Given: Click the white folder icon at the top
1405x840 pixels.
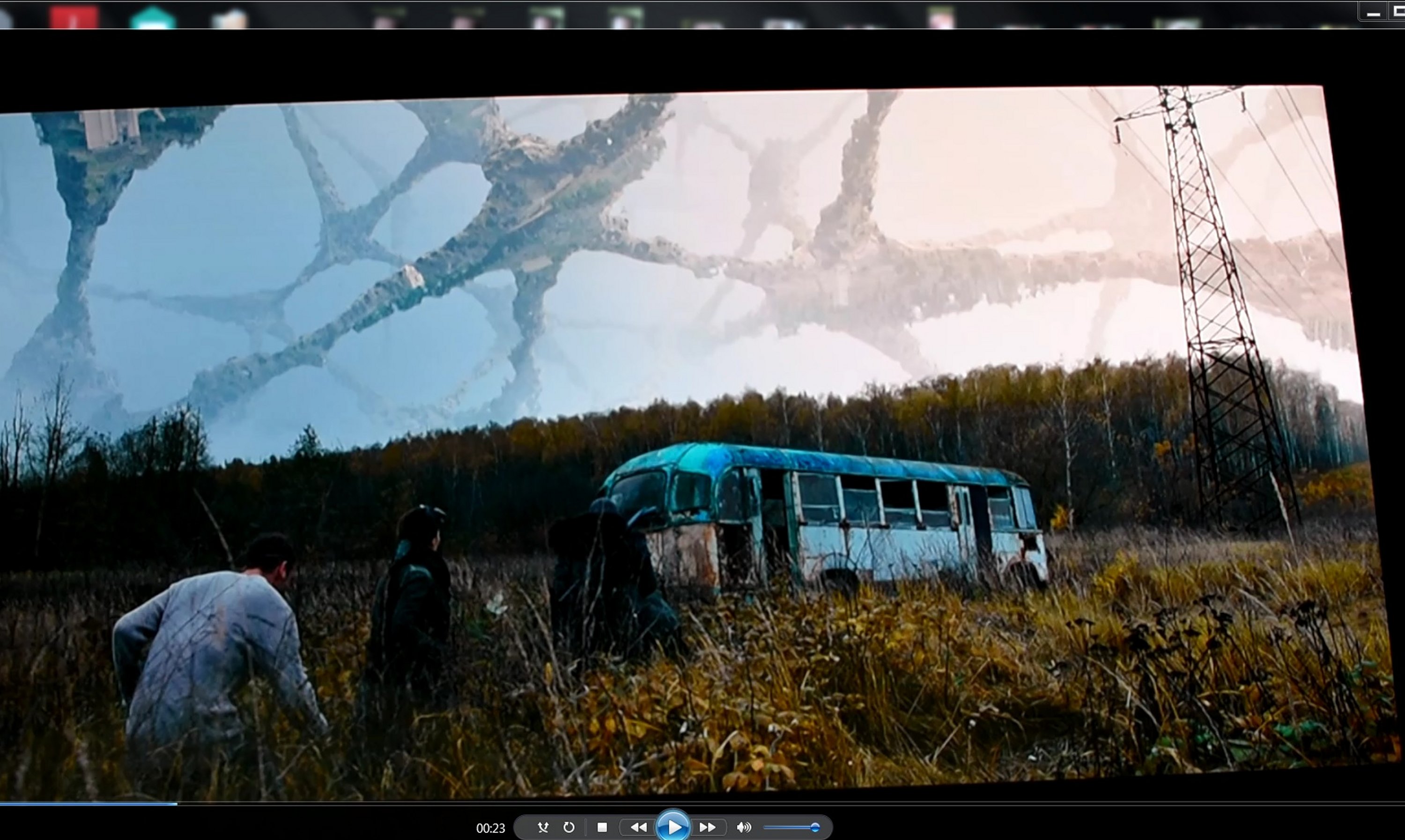Looking at the screenshot, I should point(230,19).
